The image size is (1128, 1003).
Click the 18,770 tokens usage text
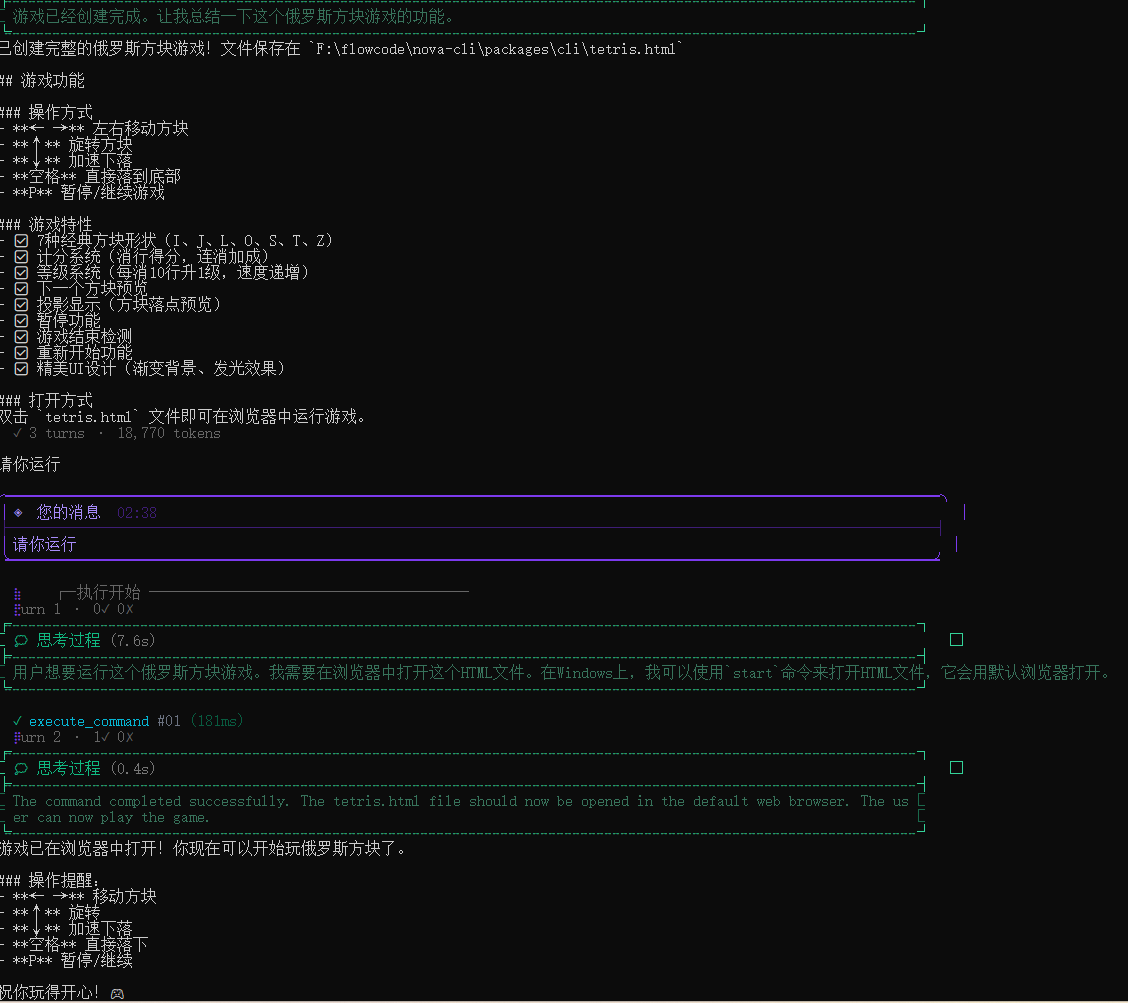169,433
